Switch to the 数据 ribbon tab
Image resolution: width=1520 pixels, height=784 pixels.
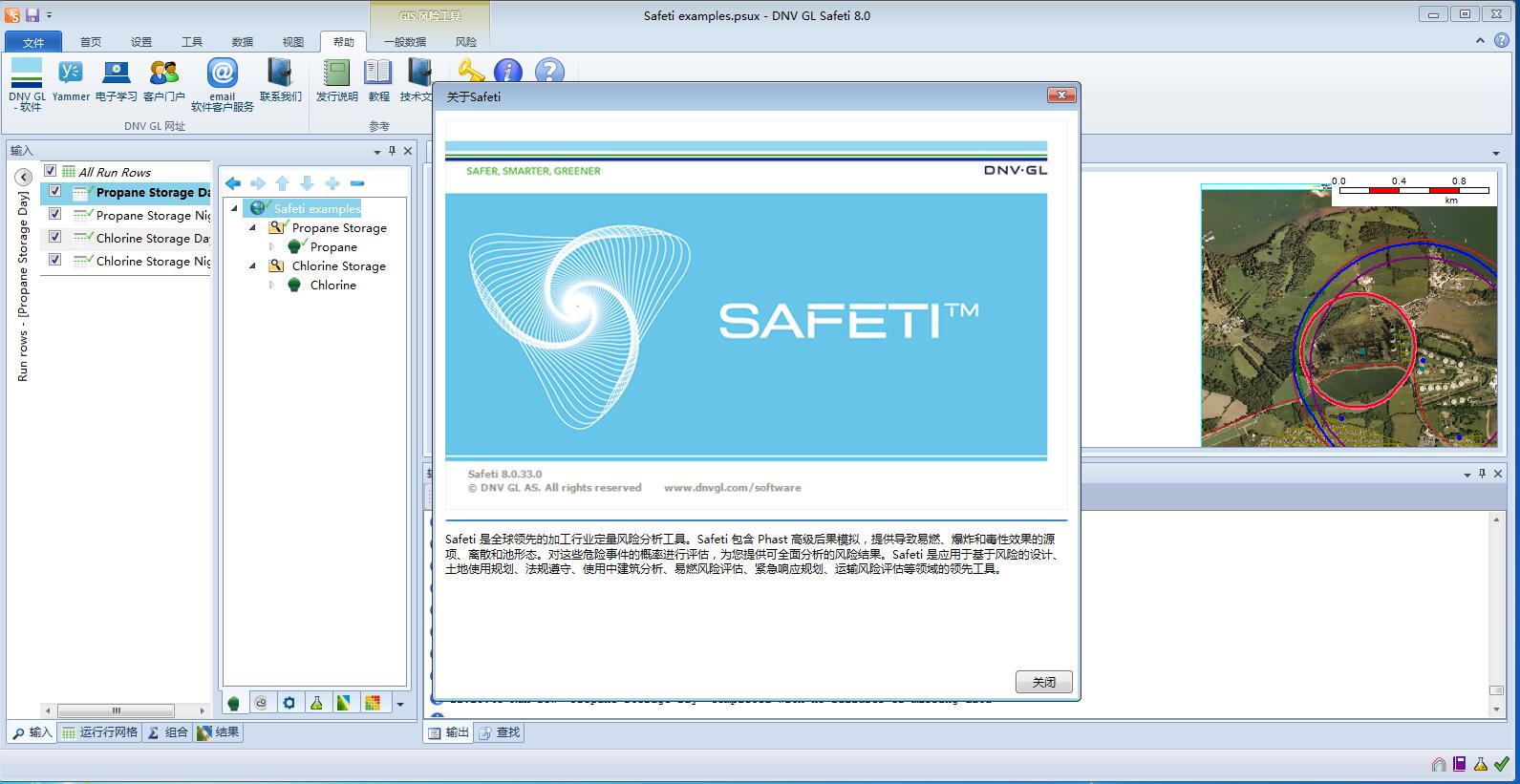(243, 42)
